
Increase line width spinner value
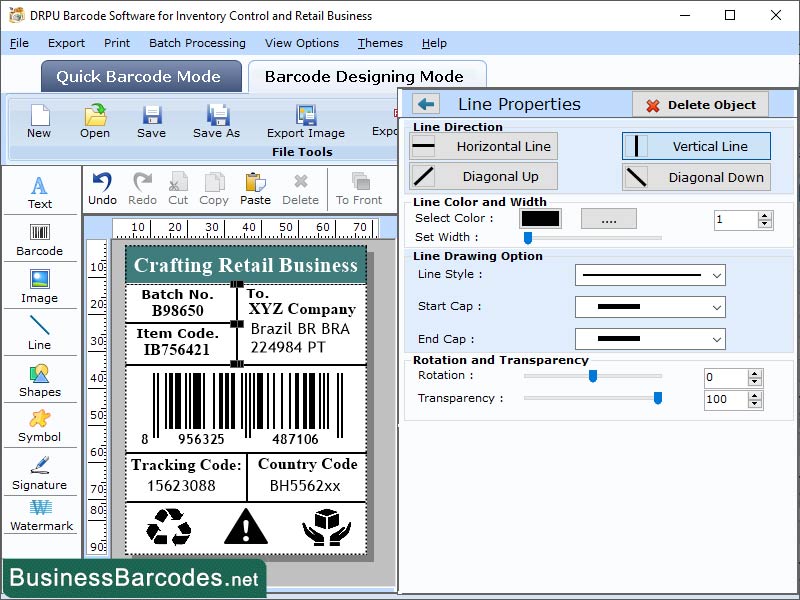point(764,216)
